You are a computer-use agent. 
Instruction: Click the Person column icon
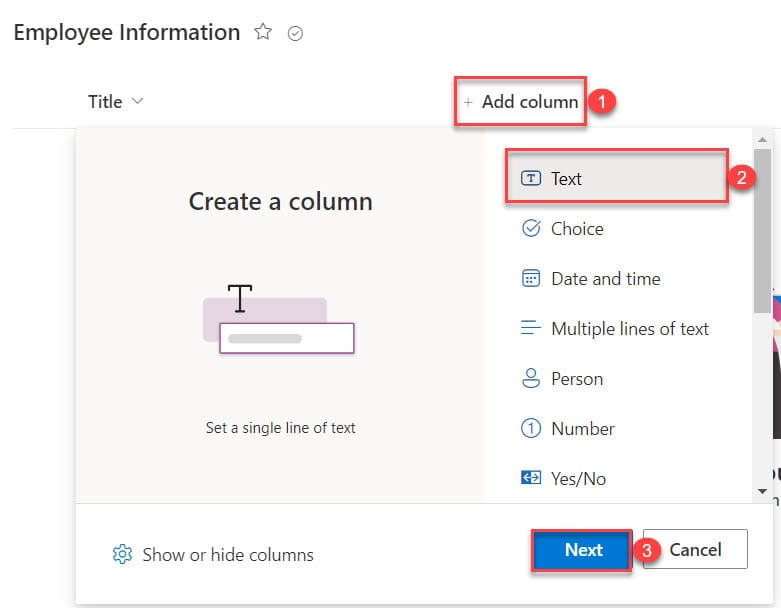click(x=530, y=378)
